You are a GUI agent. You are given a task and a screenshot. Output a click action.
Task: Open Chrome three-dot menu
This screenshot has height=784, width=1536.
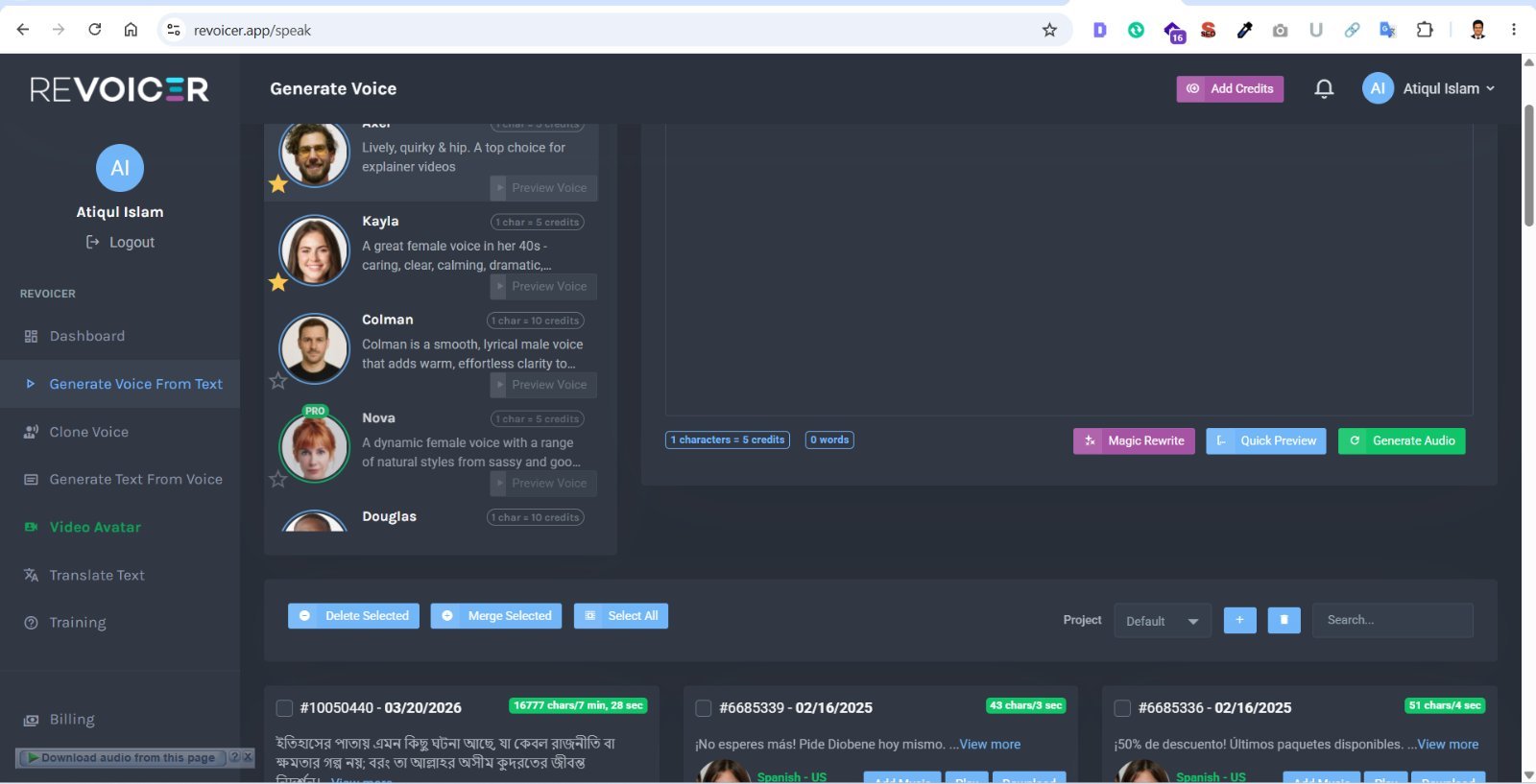click(x=1514, y=30)
